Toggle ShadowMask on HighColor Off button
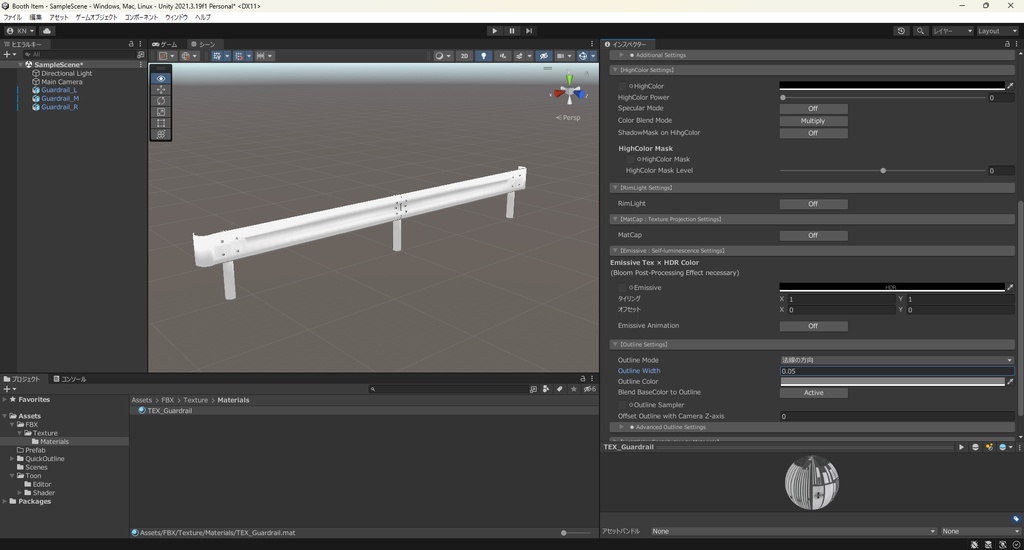Screen dimensions: 1024x550 point(813,133)
